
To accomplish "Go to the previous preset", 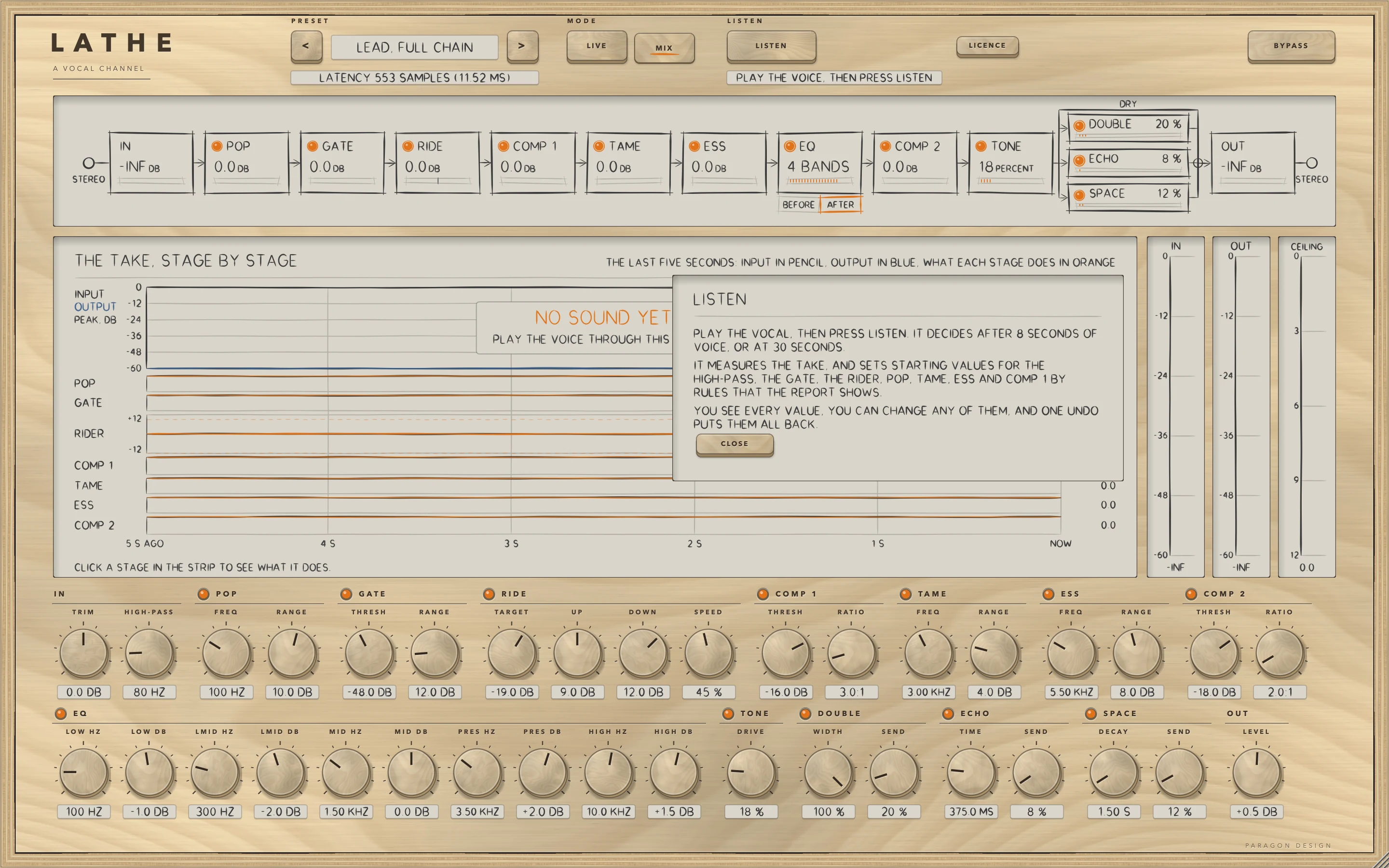I will [x=306, y=46].
